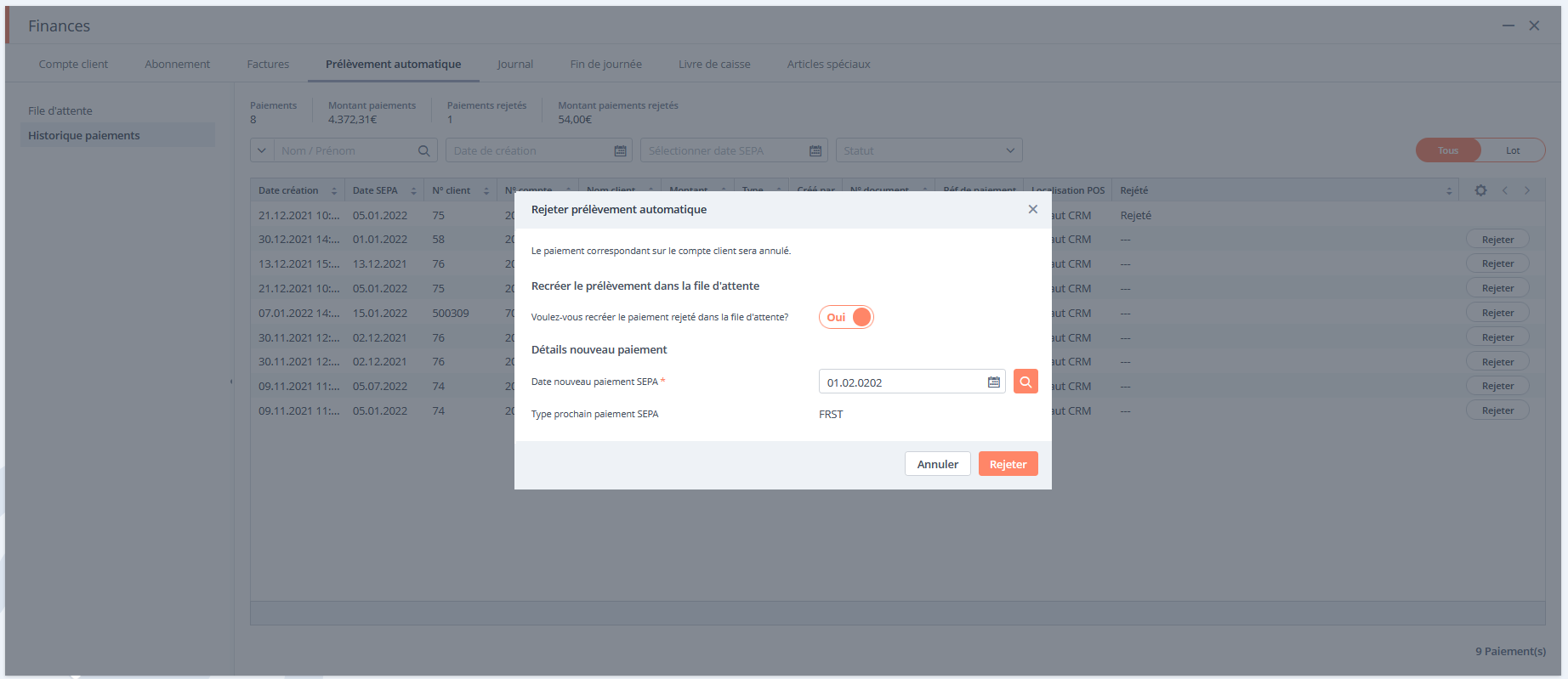The height and width of the screenshot is (679, 1568).
Task: Click Date SEPA cell 15.01.2022
Action: (380, 313)
